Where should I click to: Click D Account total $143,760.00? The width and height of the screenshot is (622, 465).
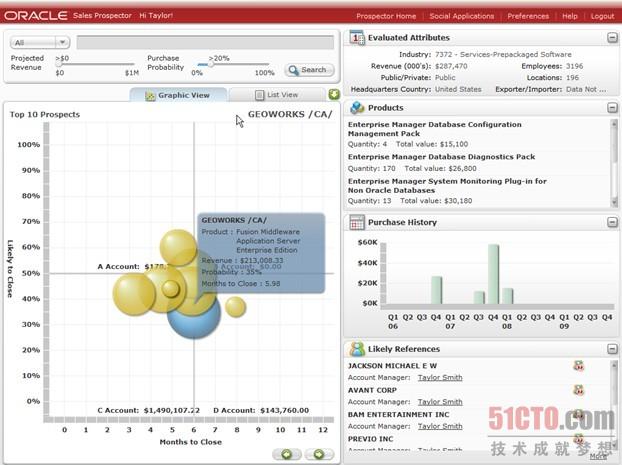click(x=284, y=411)
